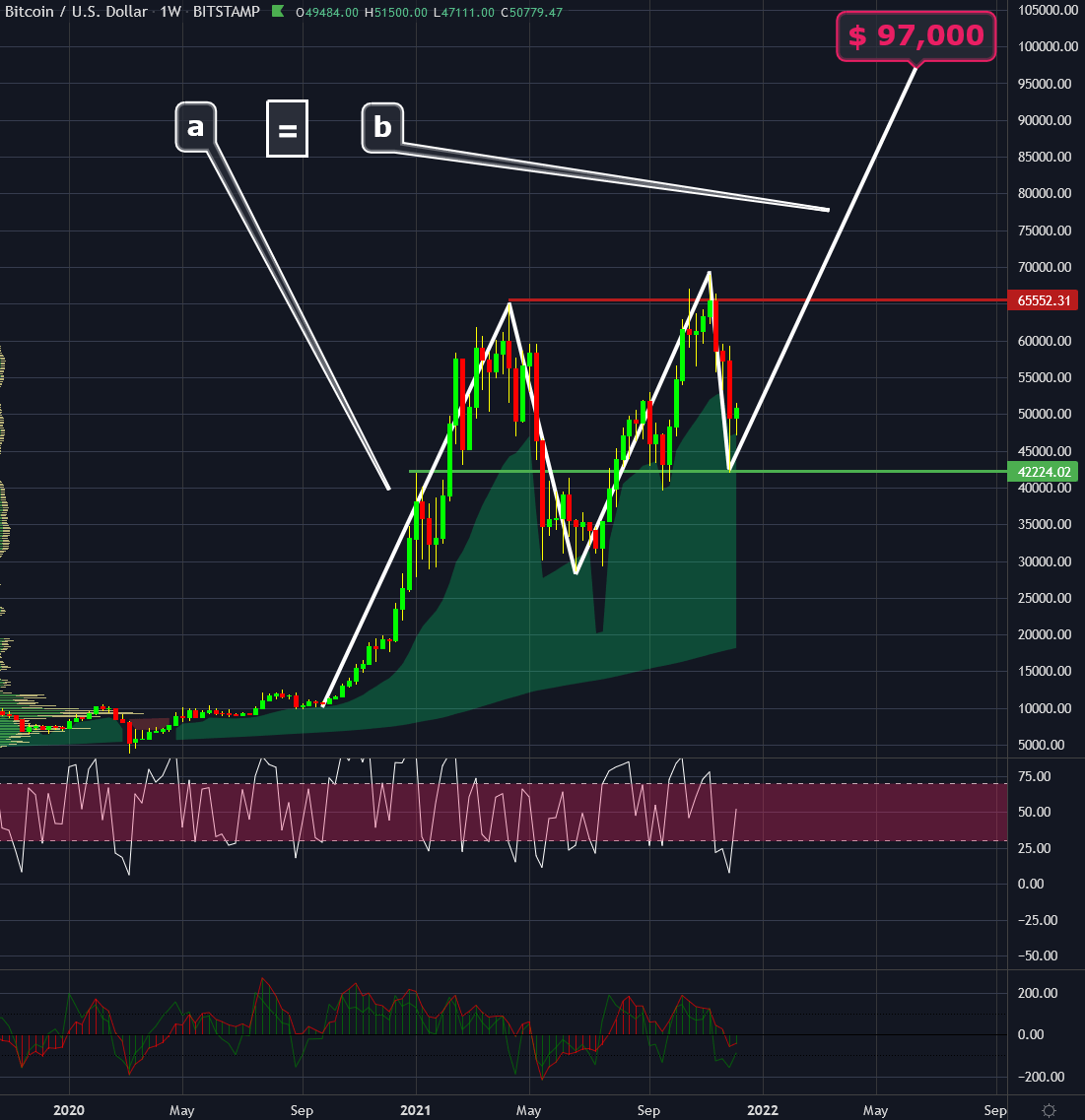The image size is (1085, 1120).
Task: Click the $ 97,000 price target callout
Action: (915, 36)
